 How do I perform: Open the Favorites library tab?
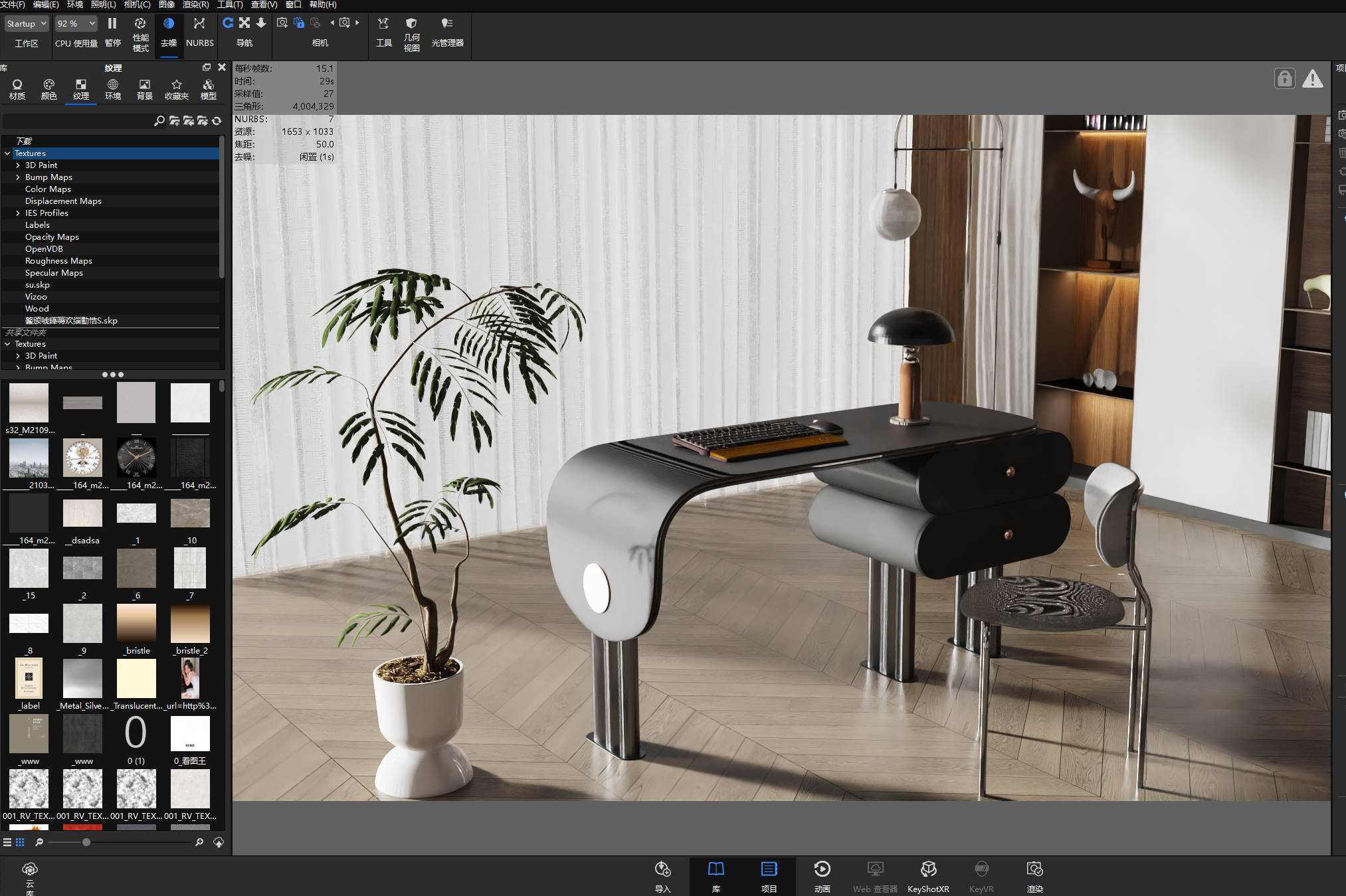177,90
